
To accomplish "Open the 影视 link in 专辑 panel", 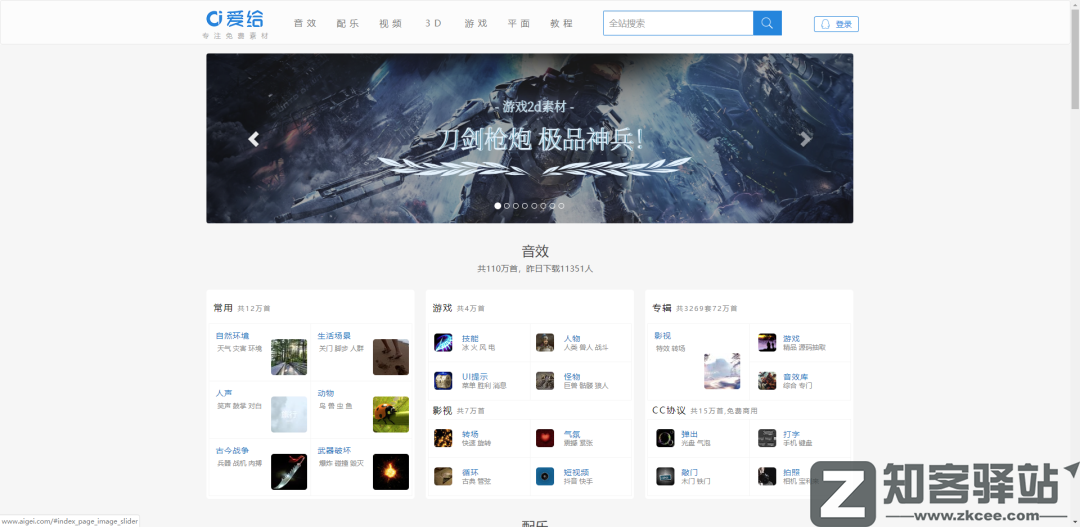I will click(663, 336).
